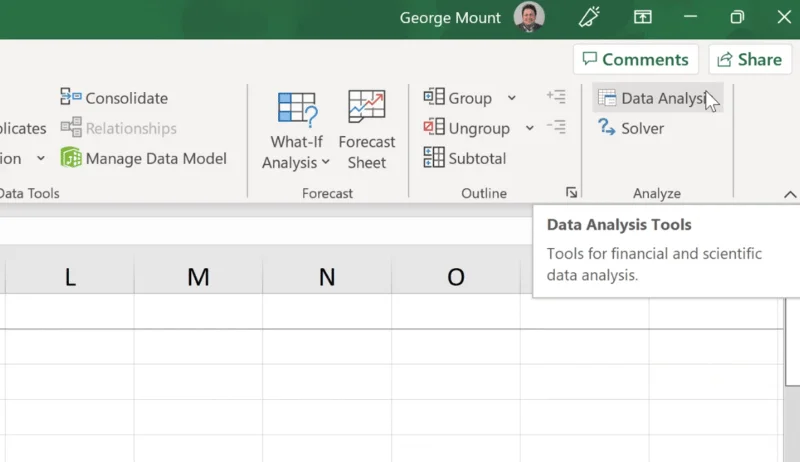
Task: Click the account name George Mount
Action: click(450, 18)
